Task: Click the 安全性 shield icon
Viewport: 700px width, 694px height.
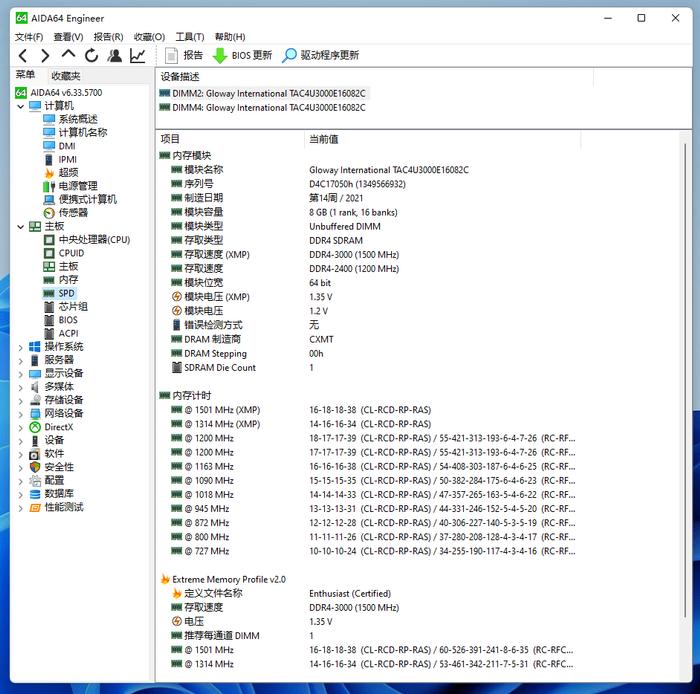Action: [x=34, y=467]
